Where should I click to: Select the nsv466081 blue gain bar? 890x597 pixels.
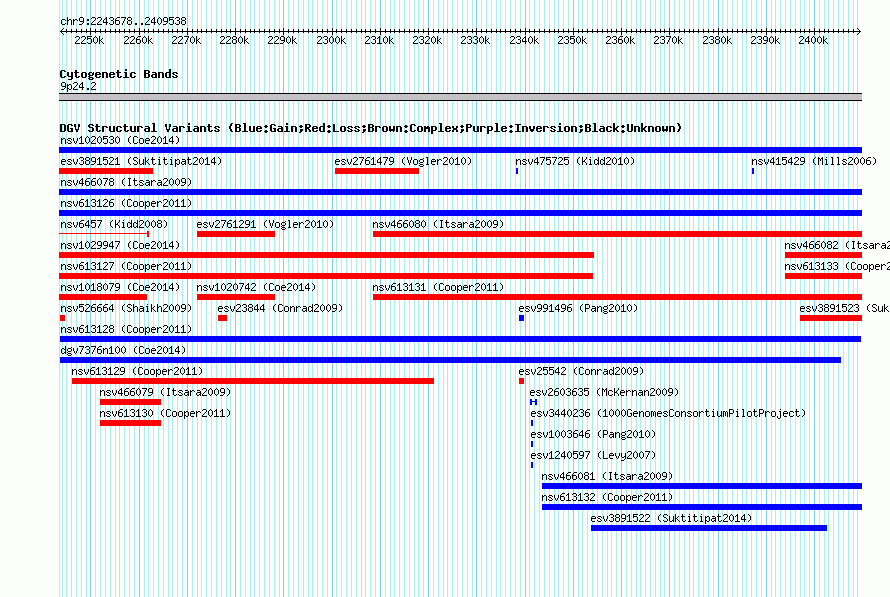pos(702,486)
